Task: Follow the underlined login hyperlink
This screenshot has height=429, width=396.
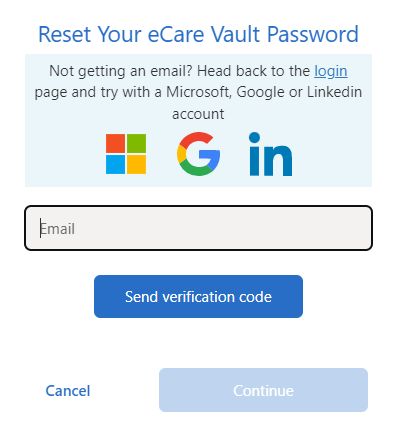Action: 331,71
